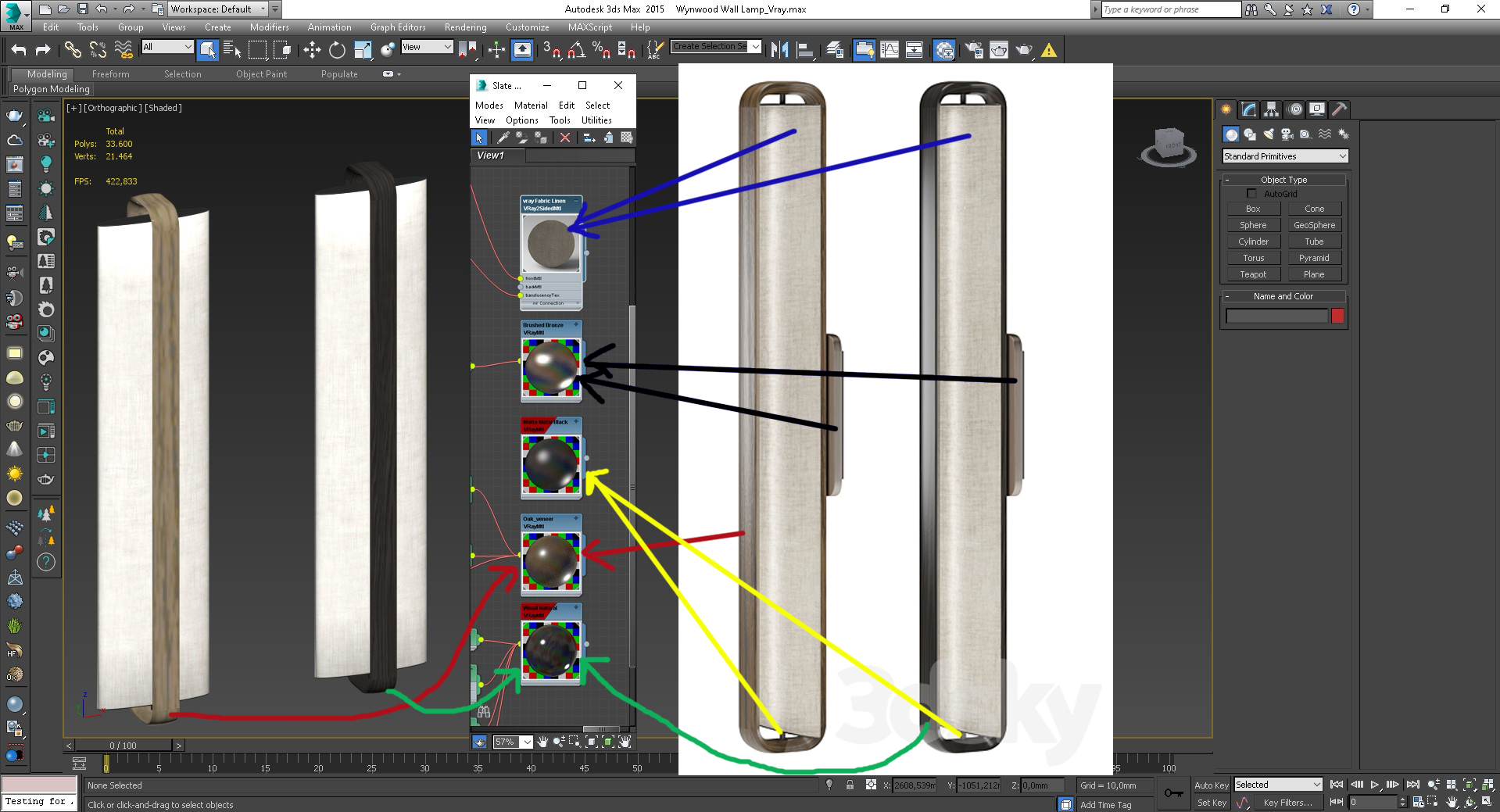Delete selected node in Slate editor
Screen dimensions: 1500x812
point(565,138)
